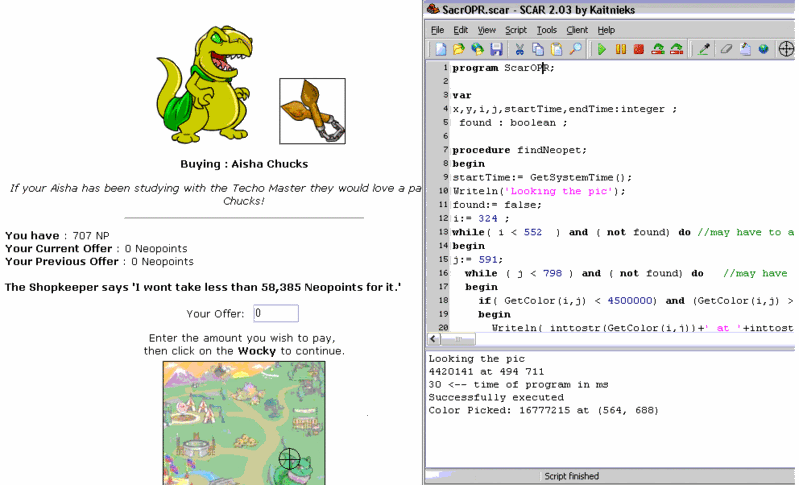The width and height of the screenshot is (799, 485).
Task: Save the script with the floppy disk icon
Action: (495, 48)
